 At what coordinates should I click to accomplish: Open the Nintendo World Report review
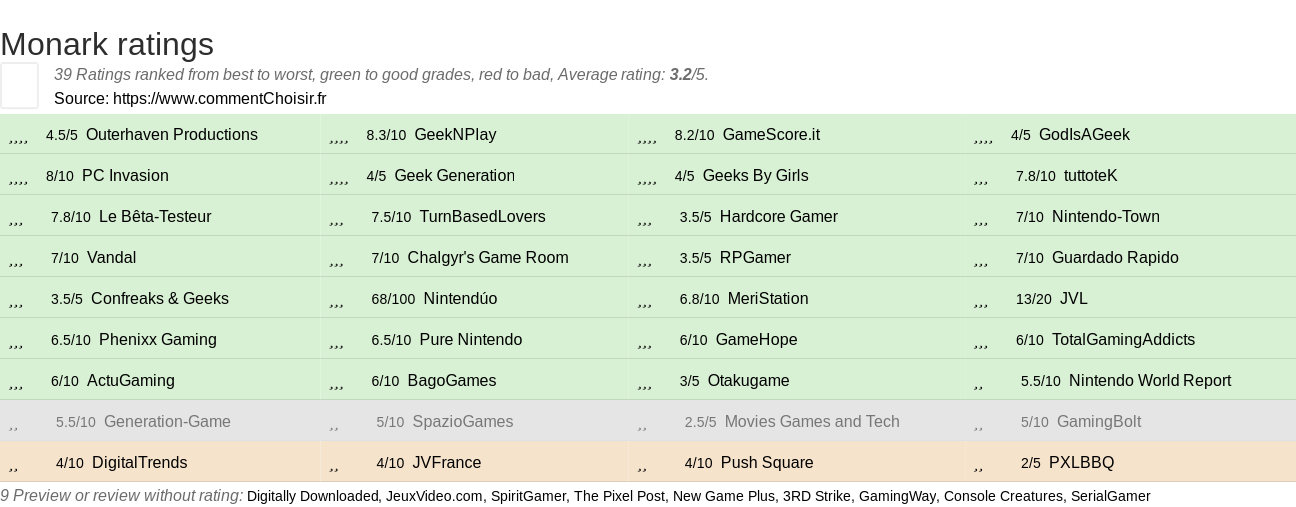pos(1149,381)
